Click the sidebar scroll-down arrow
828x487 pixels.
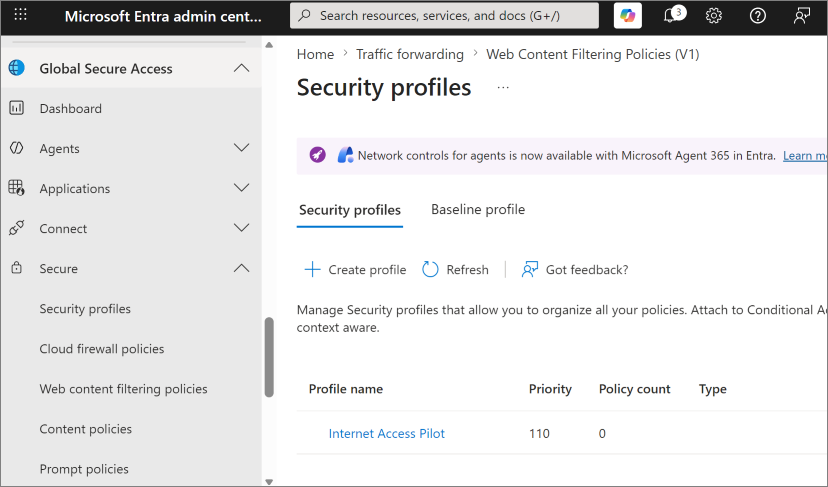click(x=269, y=482)
